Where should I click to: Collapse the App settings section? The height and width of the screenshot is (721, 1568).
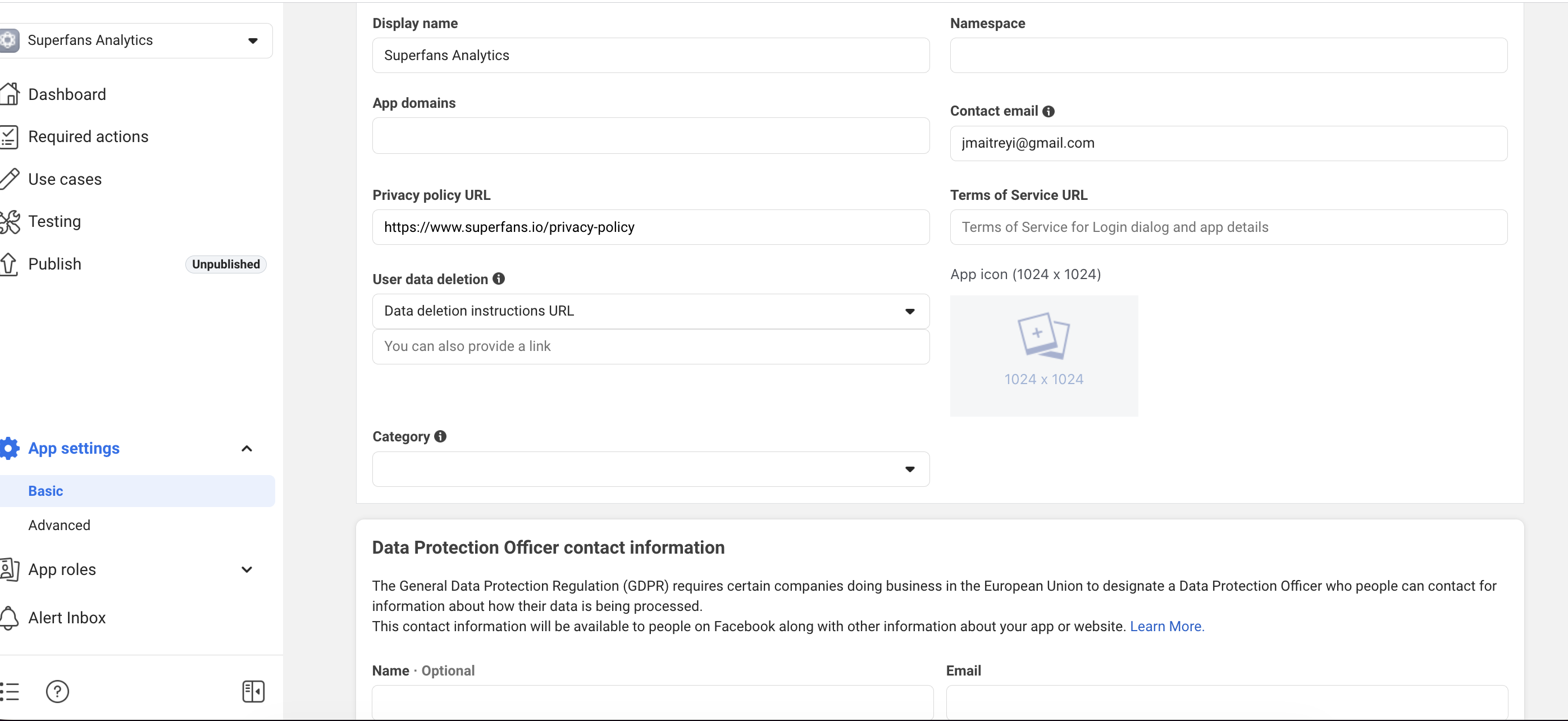click(x=247, y=449)
